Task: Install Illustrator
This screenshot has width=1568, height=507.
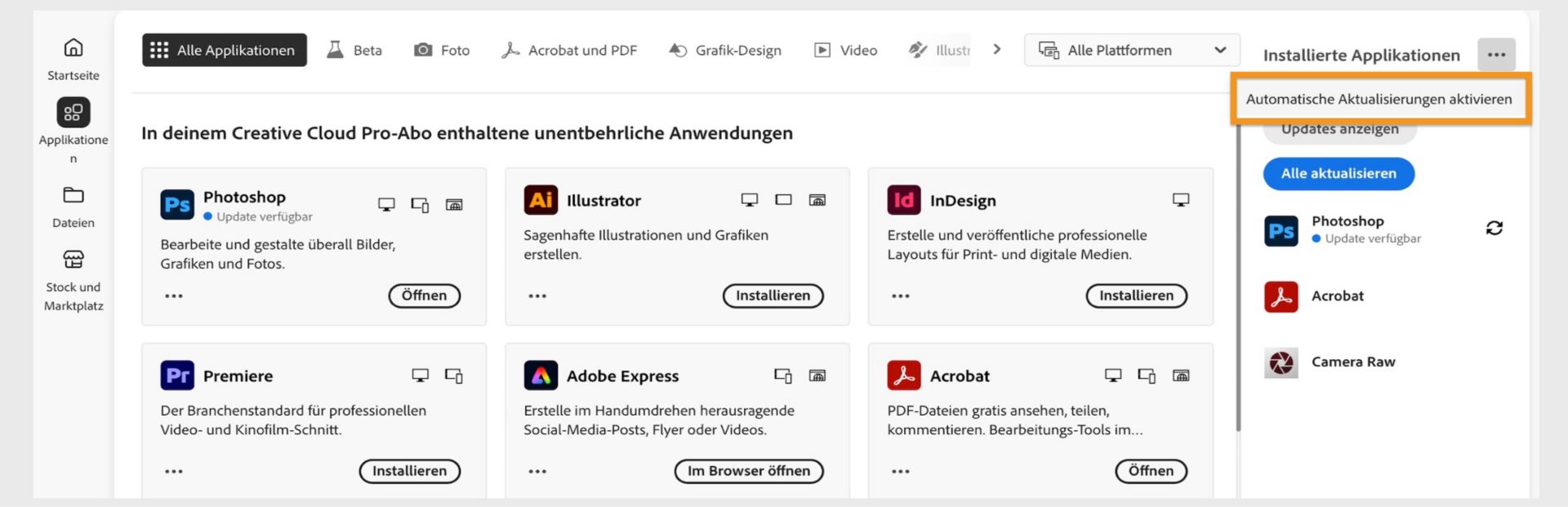Action: [x=773, y=296]
